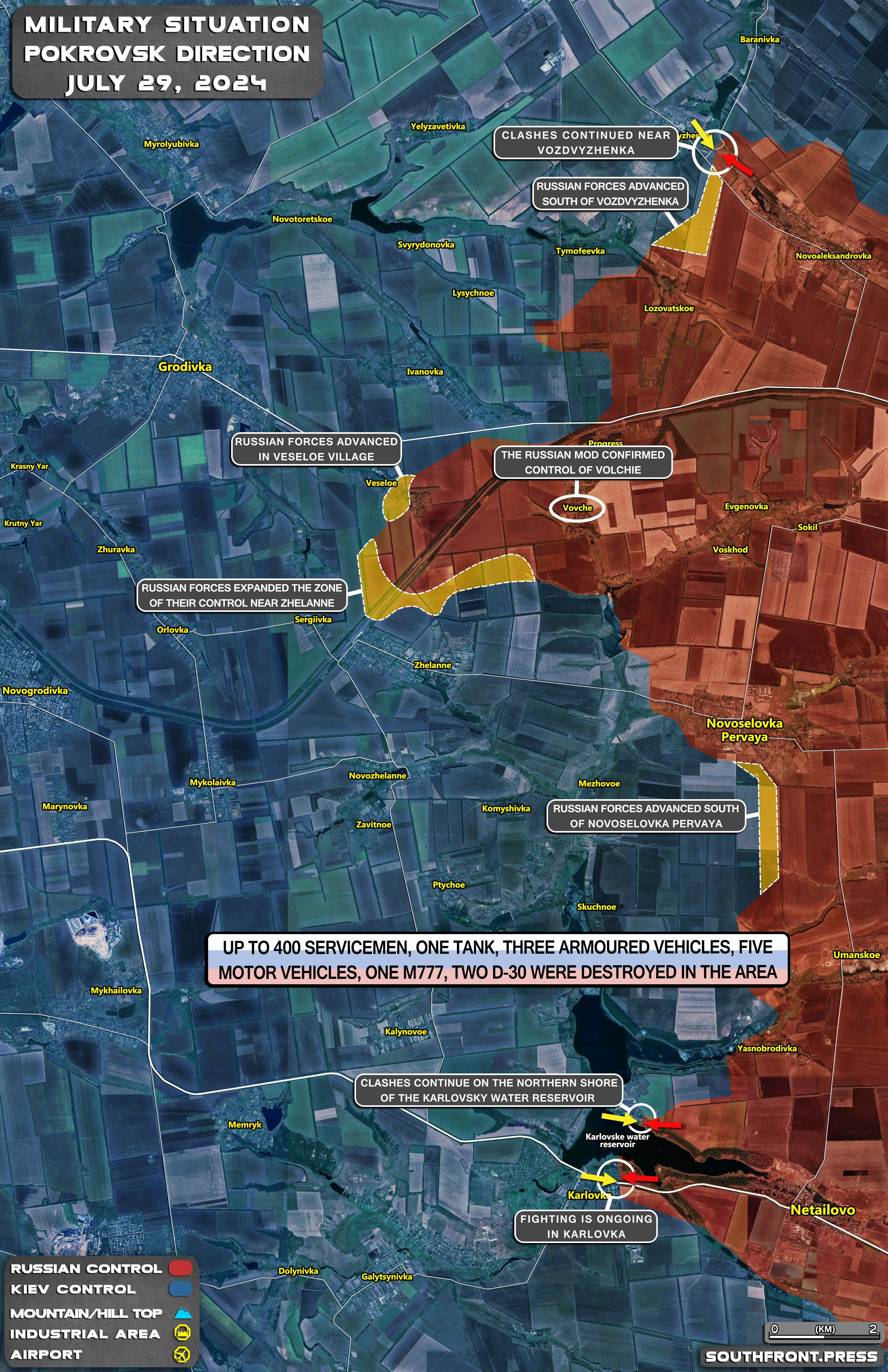Click the Airport legend icon
Viewport: 888px width, 1372px height.
[x=182, y=1354]
